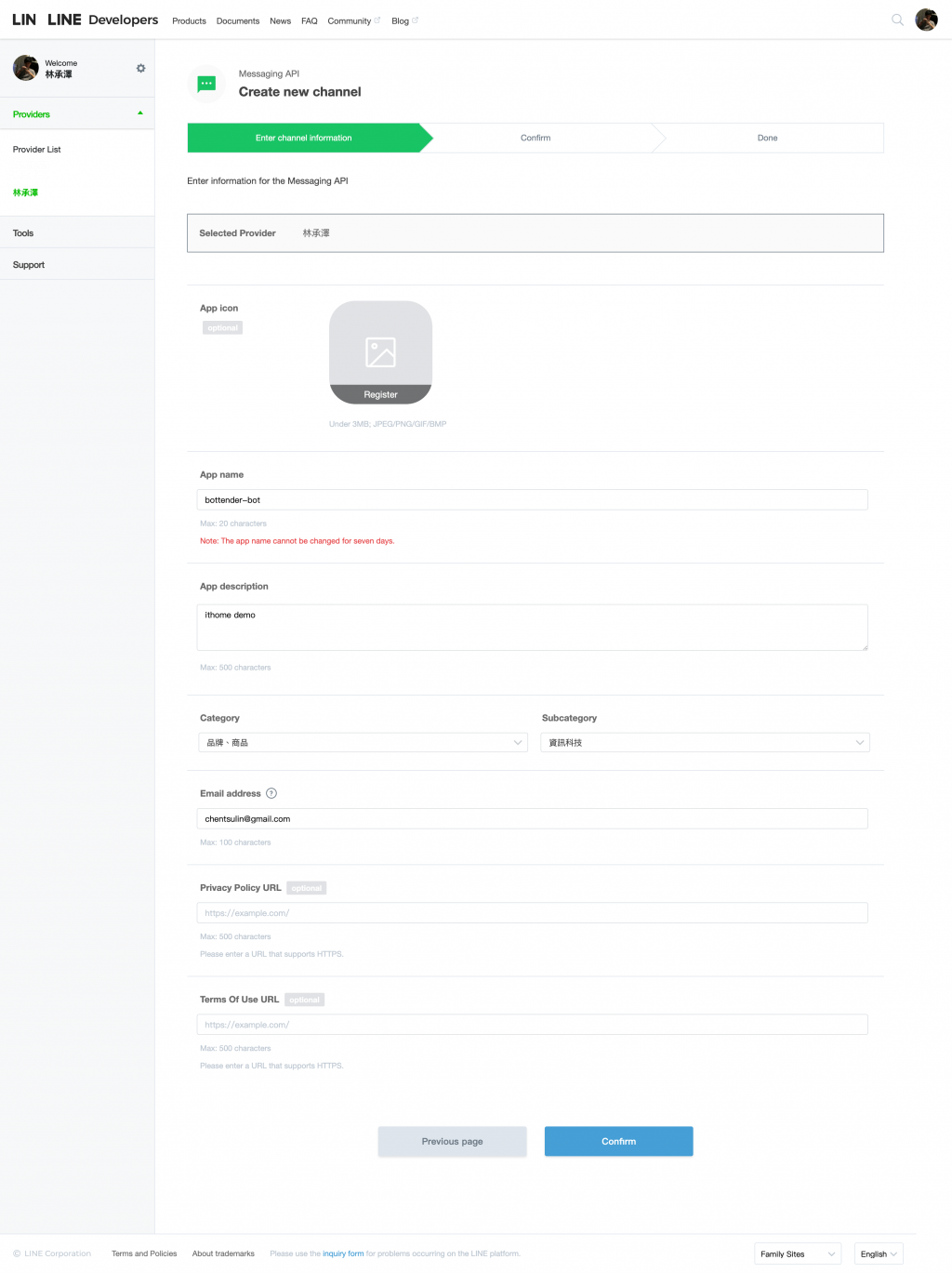Click the App name input field
The height and width of the screenshot is (1273, 952).
click(x=532, y=499)
